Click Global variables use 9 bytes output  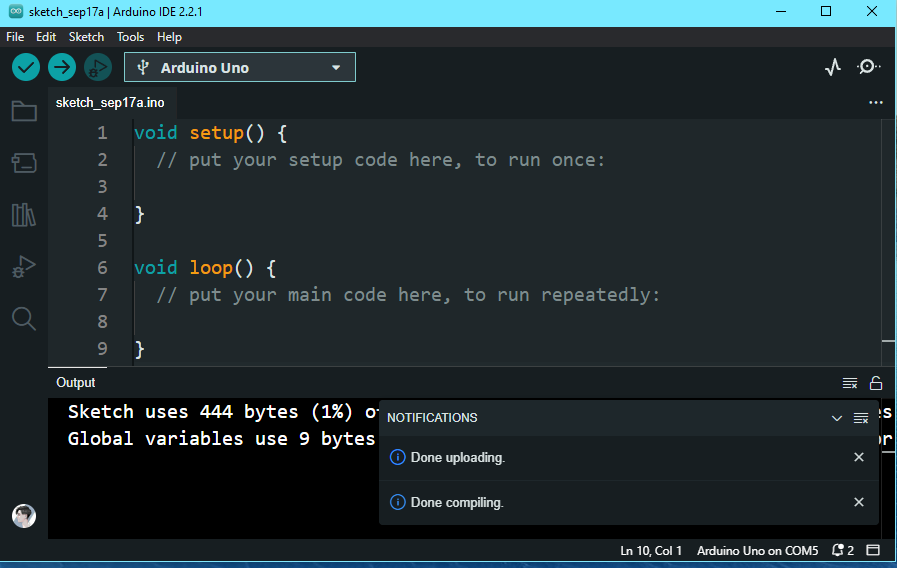(221, 439)
